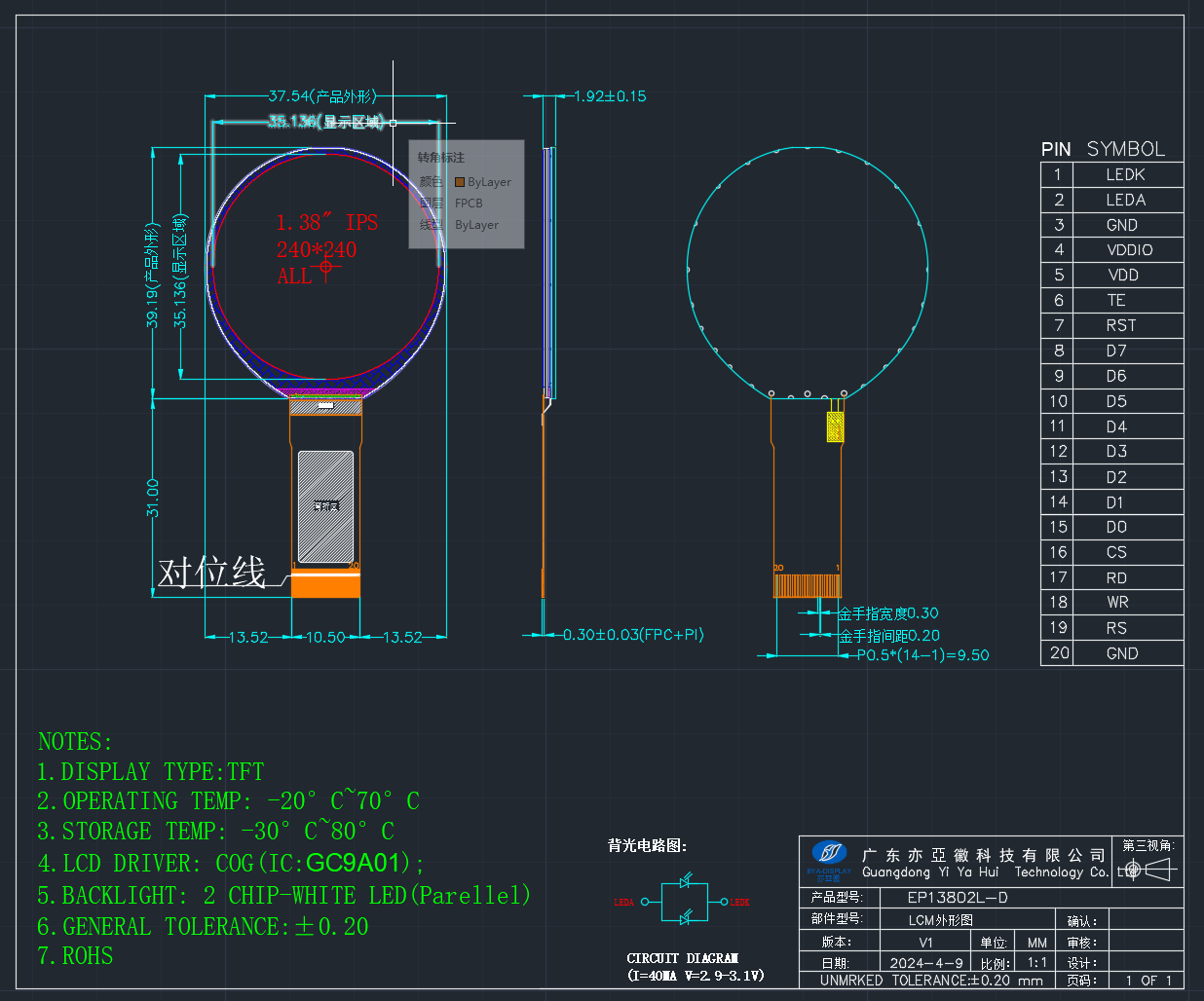
Task: Click the D7 pin symbol
Action: 1116,352
